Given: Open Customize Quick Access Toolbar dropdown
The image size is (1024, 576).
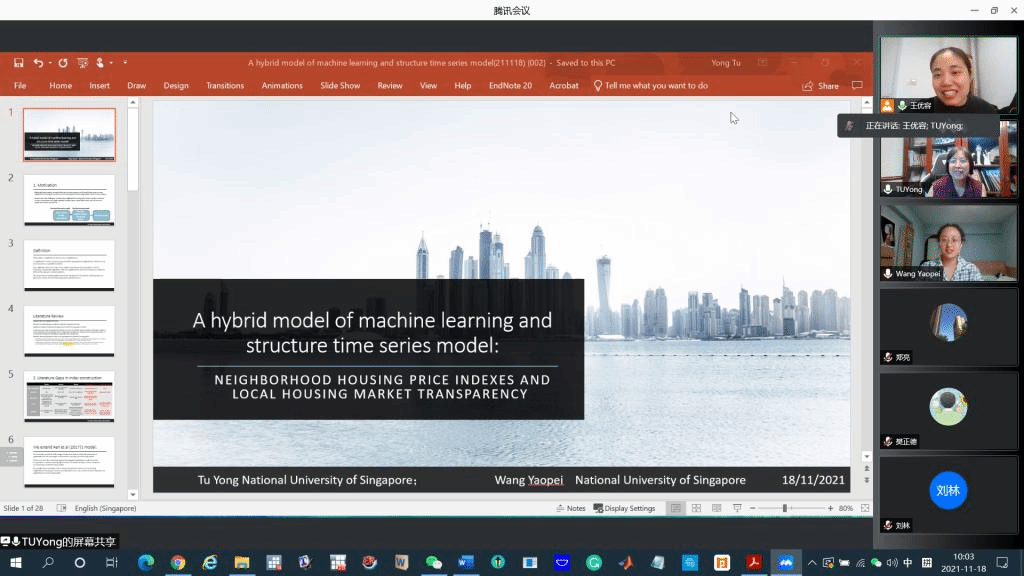Looking at the screenshot, I should tap(125, 63).
